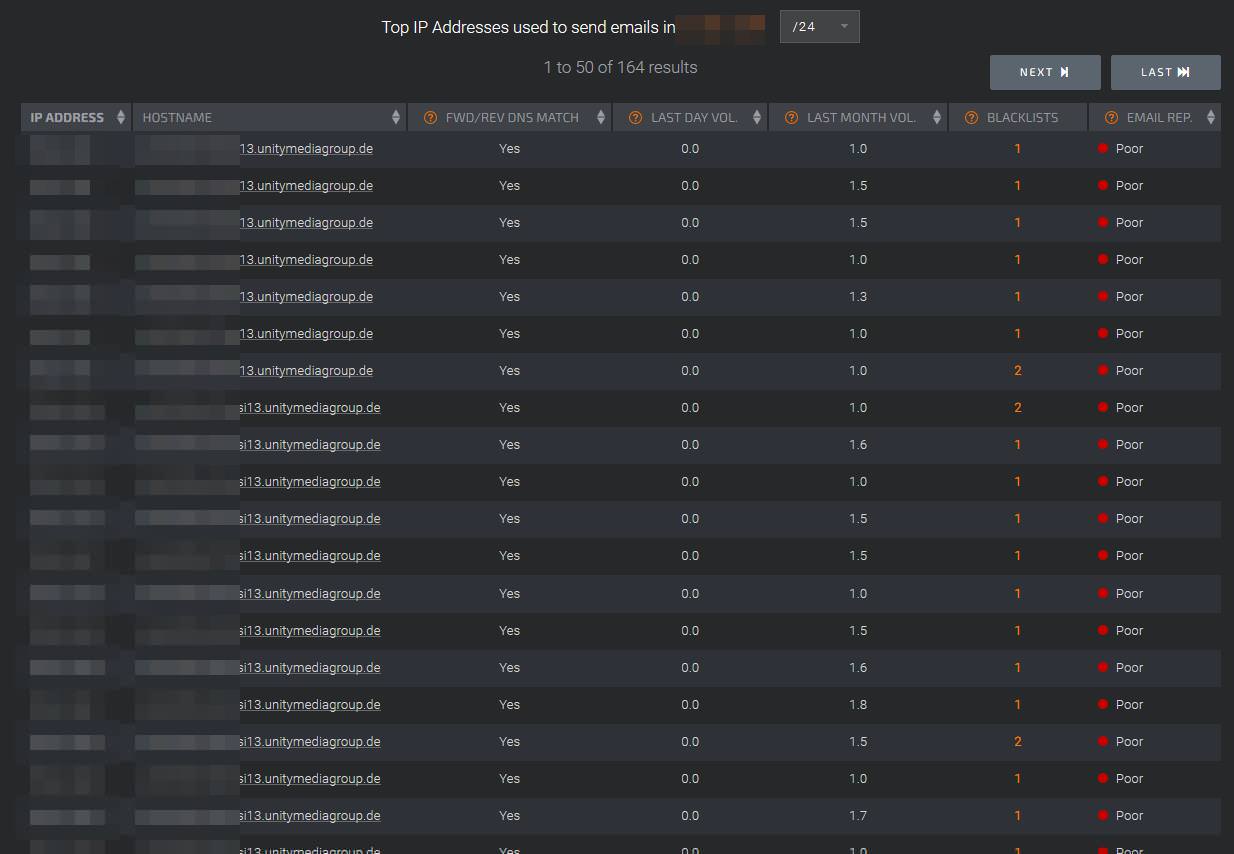Click sort arrows in IP Address header
Image resolution: width=1234 pixels, height=854 pixels.
pos(121,118)
